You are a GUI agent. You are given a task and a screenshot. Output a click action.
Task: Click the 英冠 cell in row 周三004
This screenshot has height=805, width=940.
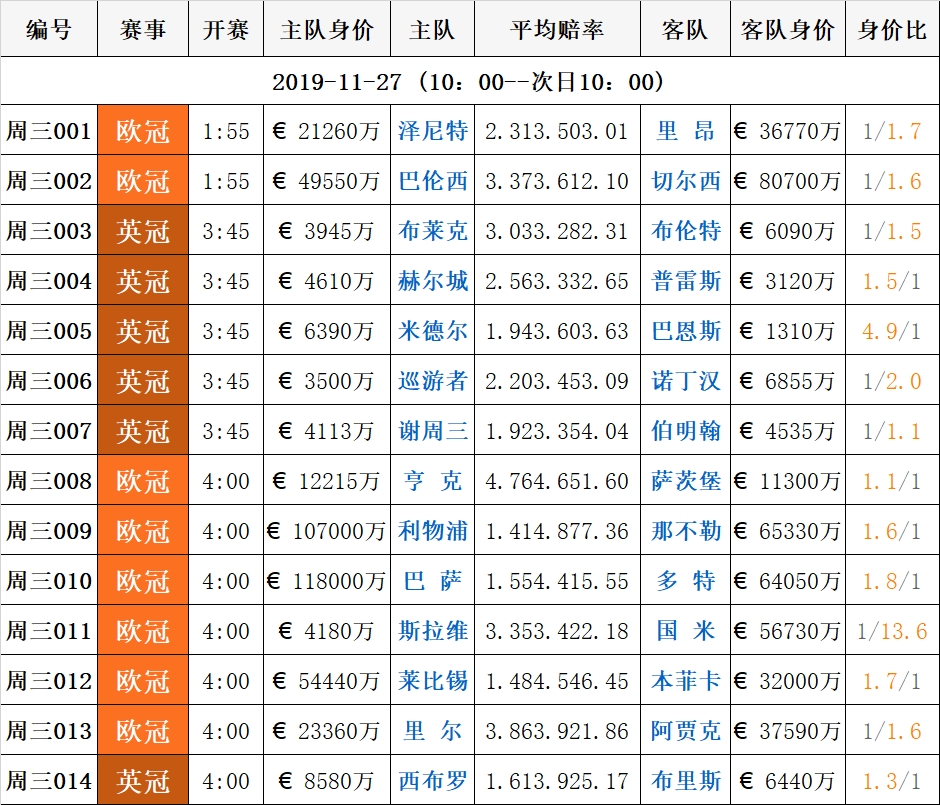[143, 281]
